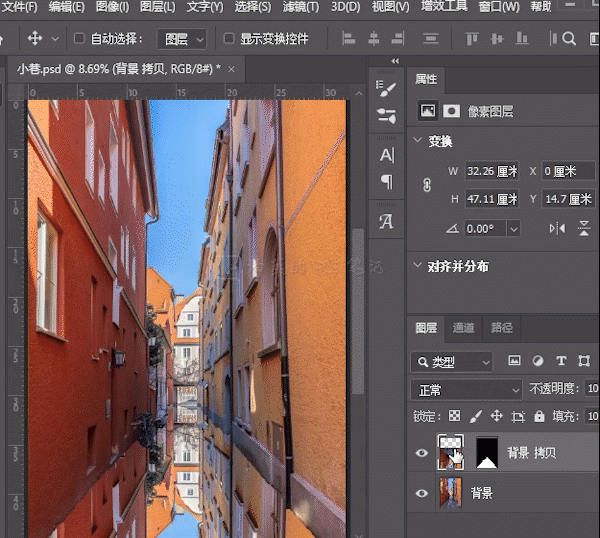
Task: Click the search magnifier icon
Action: point(569,39)
